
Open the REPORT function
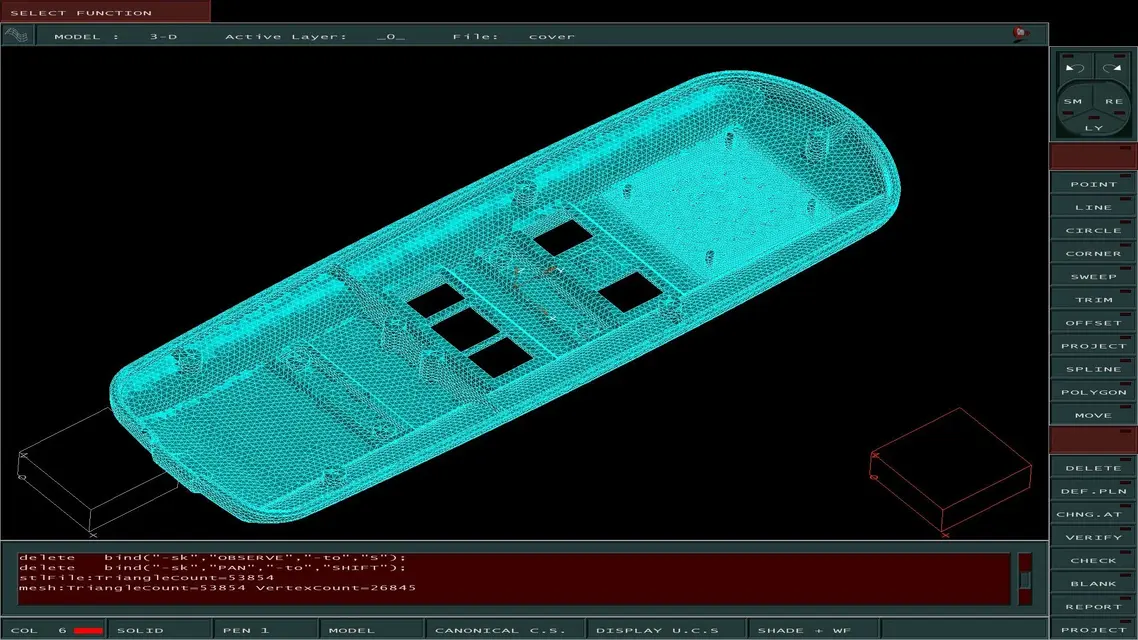(x=1093, y=607)
